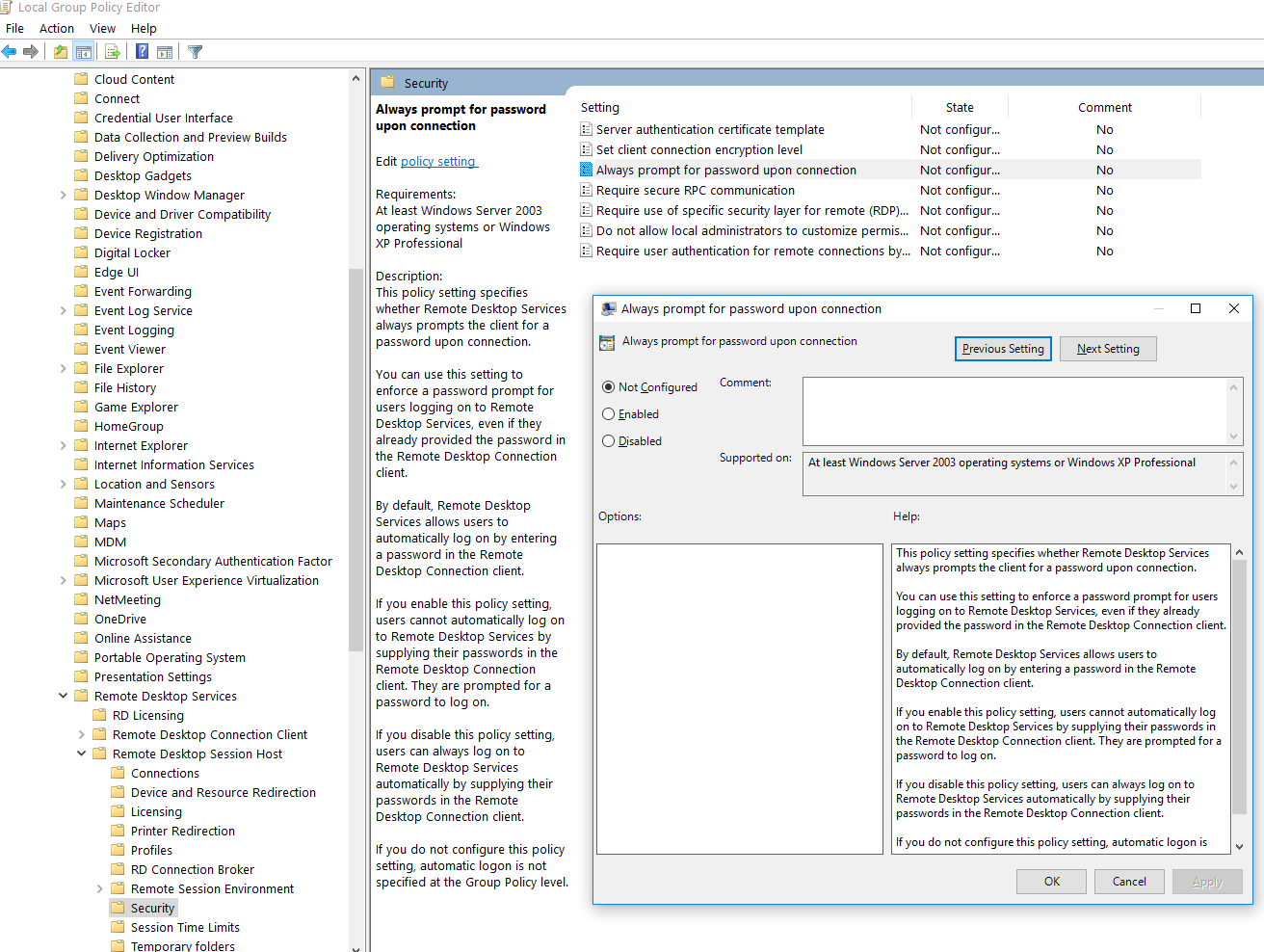Viewport: 1264px width, 952px height.
Task: Open the Action menu
Action: click(56, 29)
